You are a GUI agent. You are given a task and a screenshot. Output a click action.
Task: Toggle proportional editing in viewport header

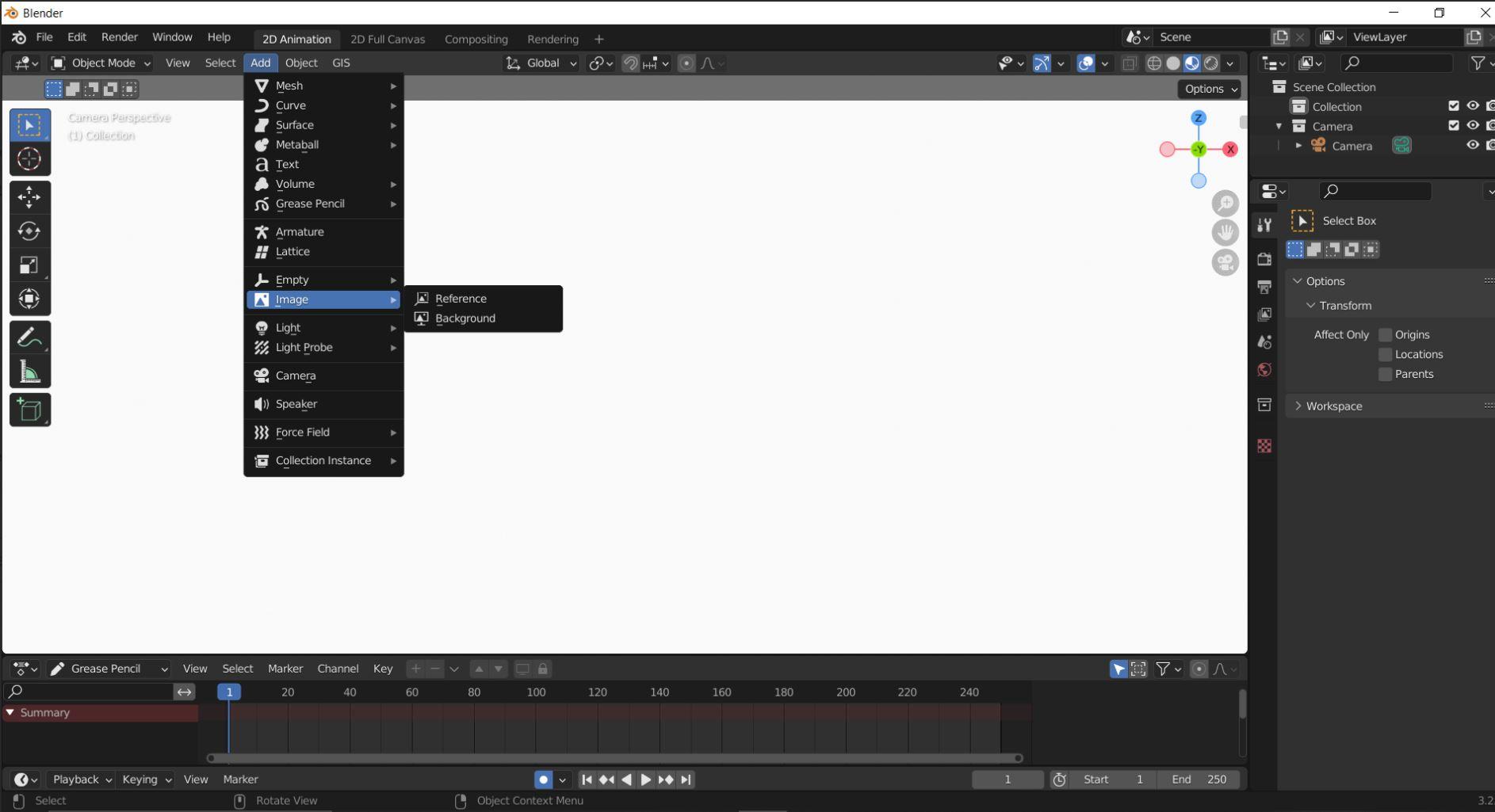(687, 63)
